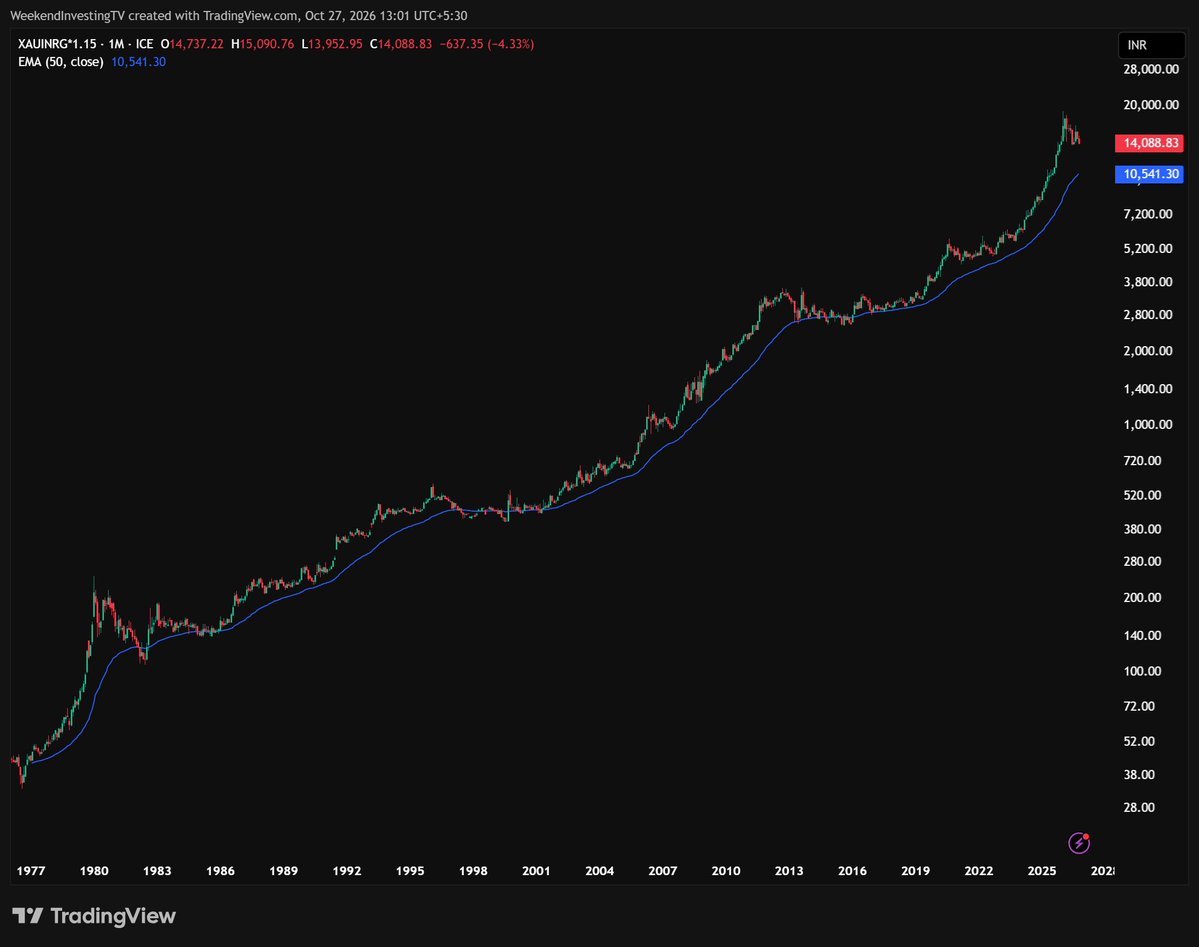
Task: Click the 2013 time axis label
Action: click(x=789, y=871)
